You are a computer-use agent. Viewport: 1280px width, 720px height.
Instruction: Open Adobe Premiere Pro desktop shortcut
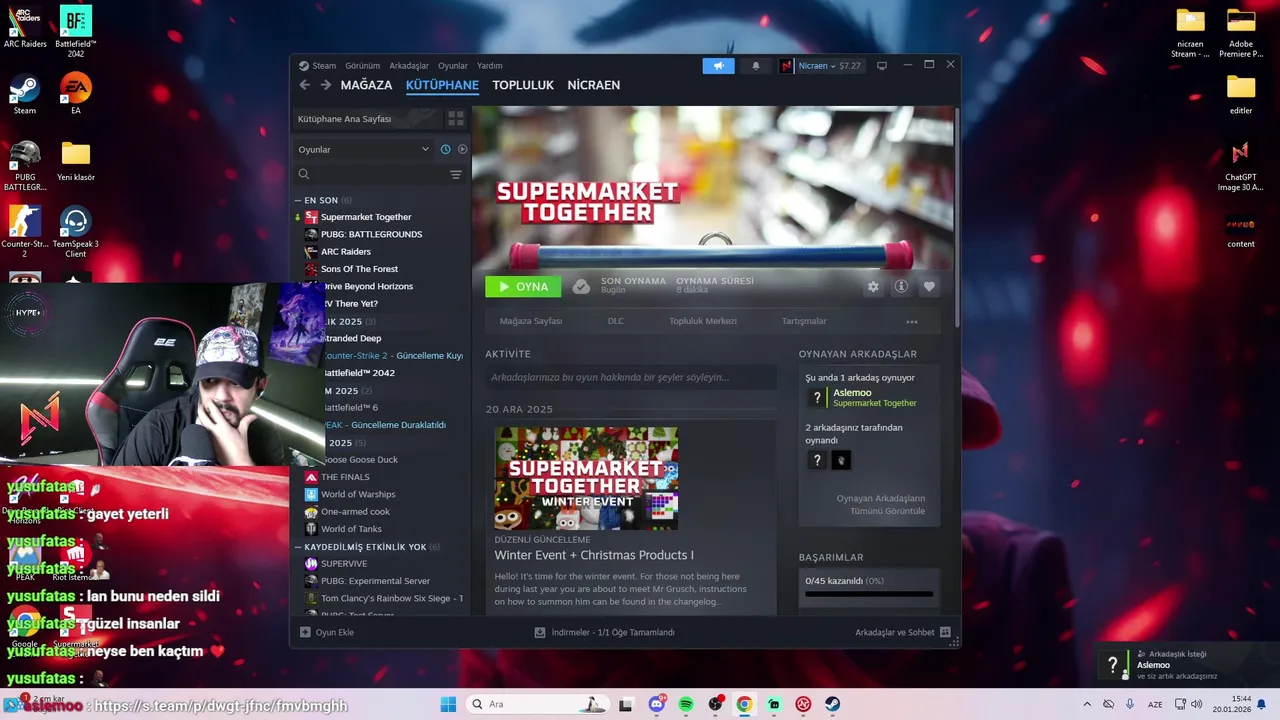(x=1241, y=34)
